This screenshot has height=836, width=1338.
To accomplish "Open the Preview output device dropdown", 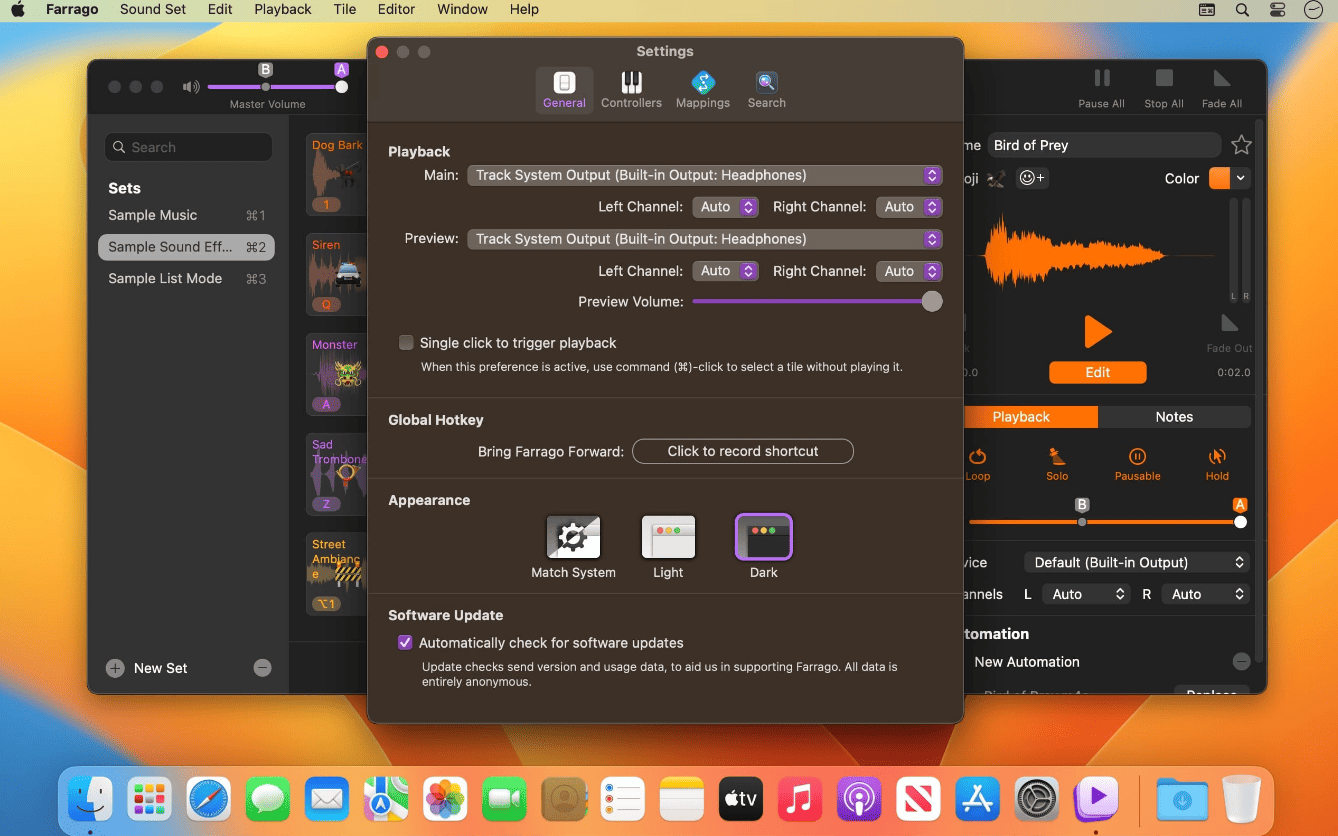I will [x=704, y=239].
